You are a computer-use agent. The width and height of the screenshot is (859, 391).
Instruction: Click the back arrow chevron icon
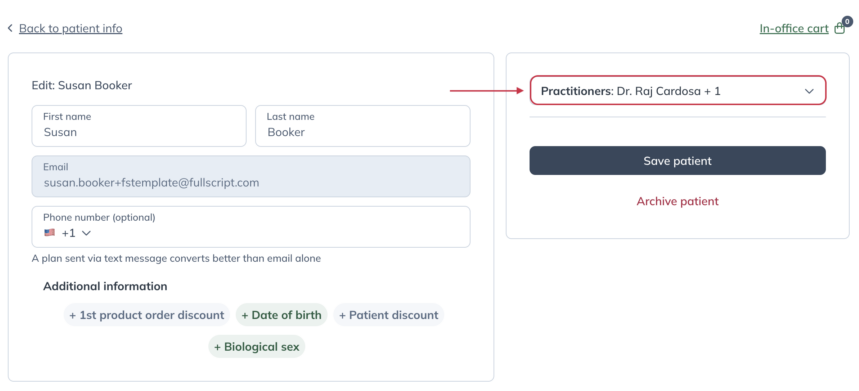tap(10, 28)
